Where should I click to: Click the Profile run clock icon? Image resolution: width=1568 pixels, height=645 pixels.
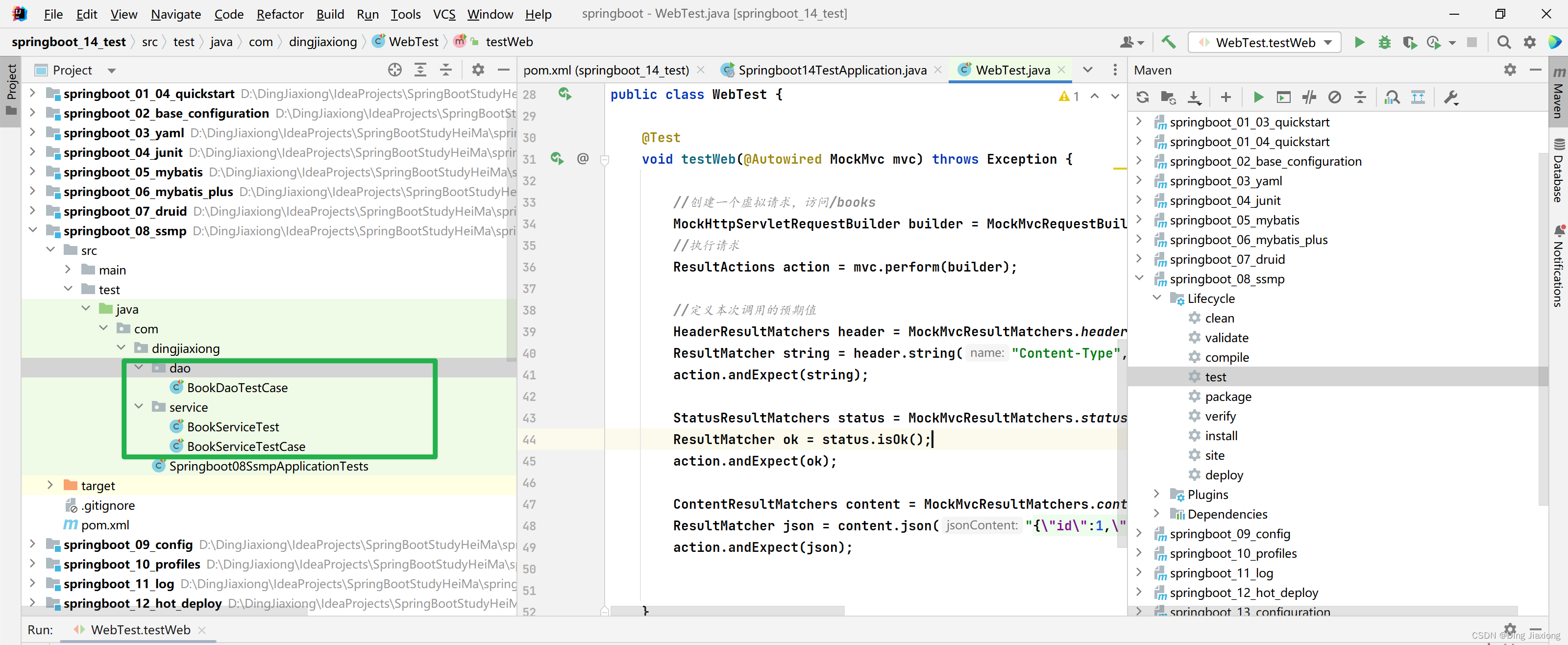click(1434, 42)
